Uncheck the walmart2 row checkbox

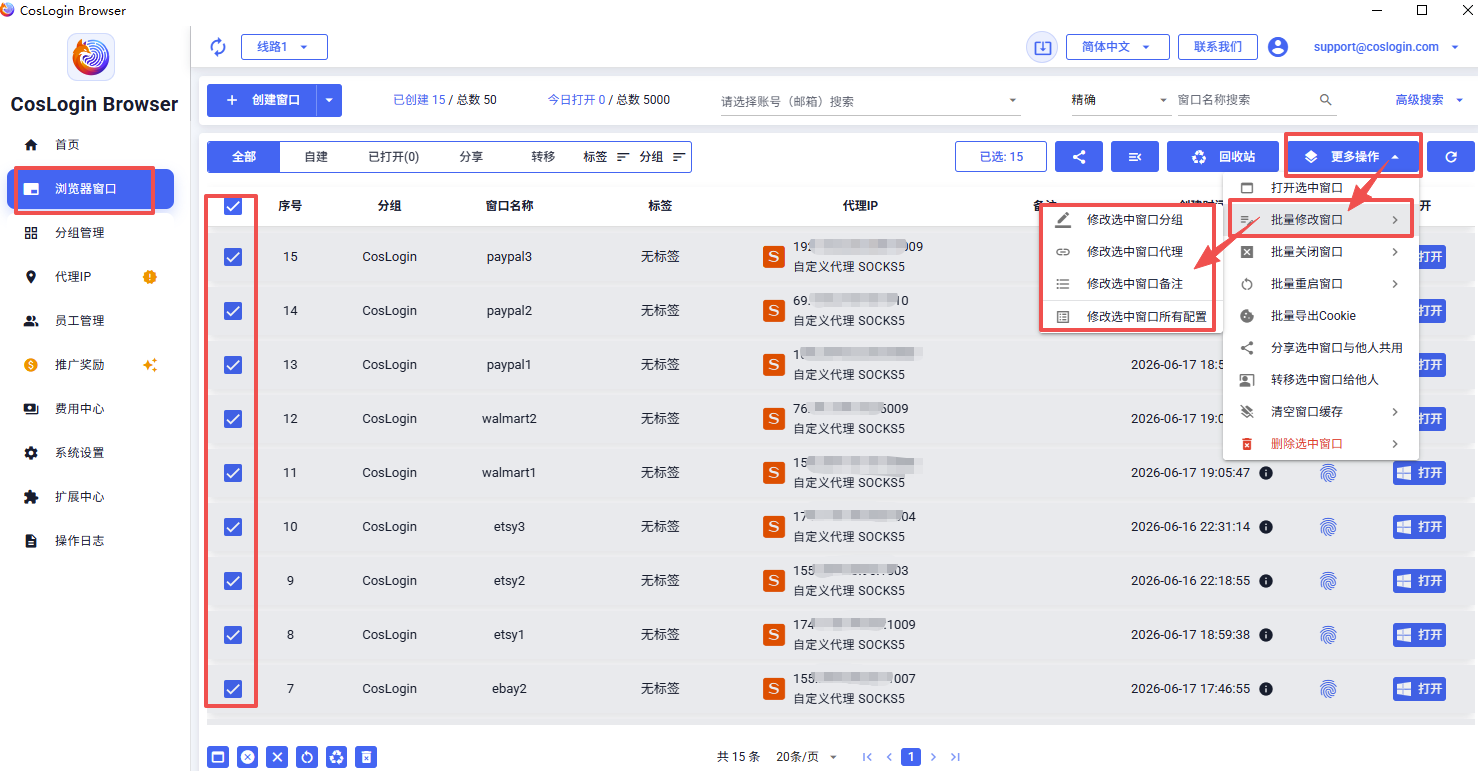coord(233,419)
